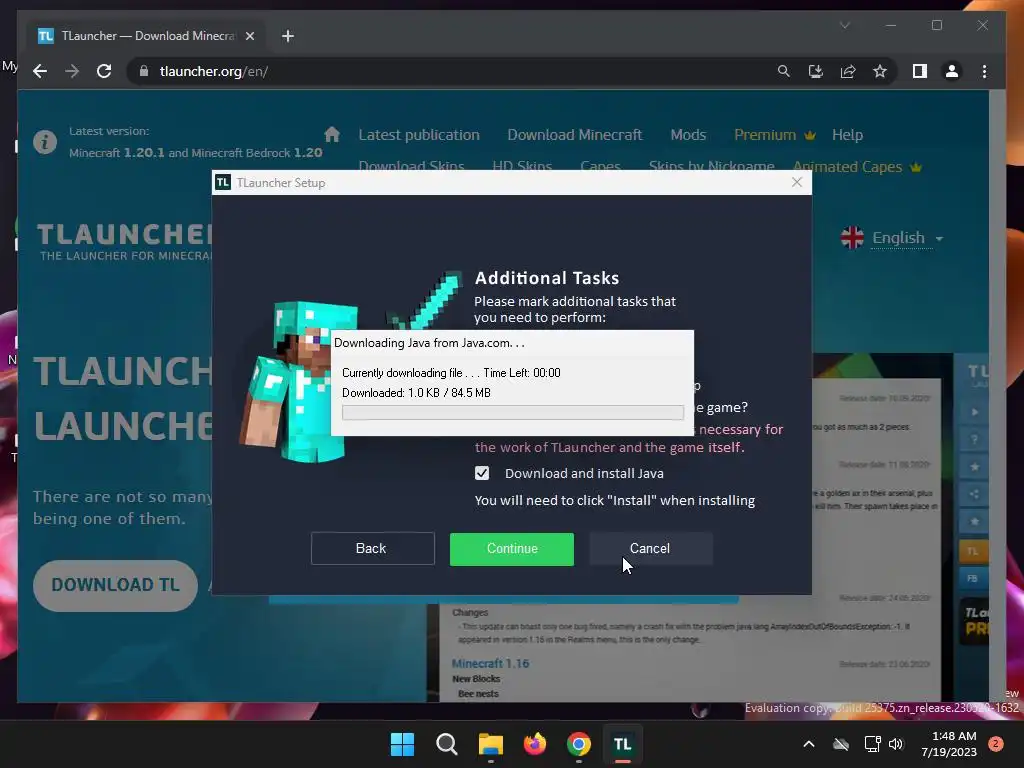The width and height of the screenshot is (1024, 768).
Task: Click the "Additional Tasks" heading
Action: (x=547, y=278)
